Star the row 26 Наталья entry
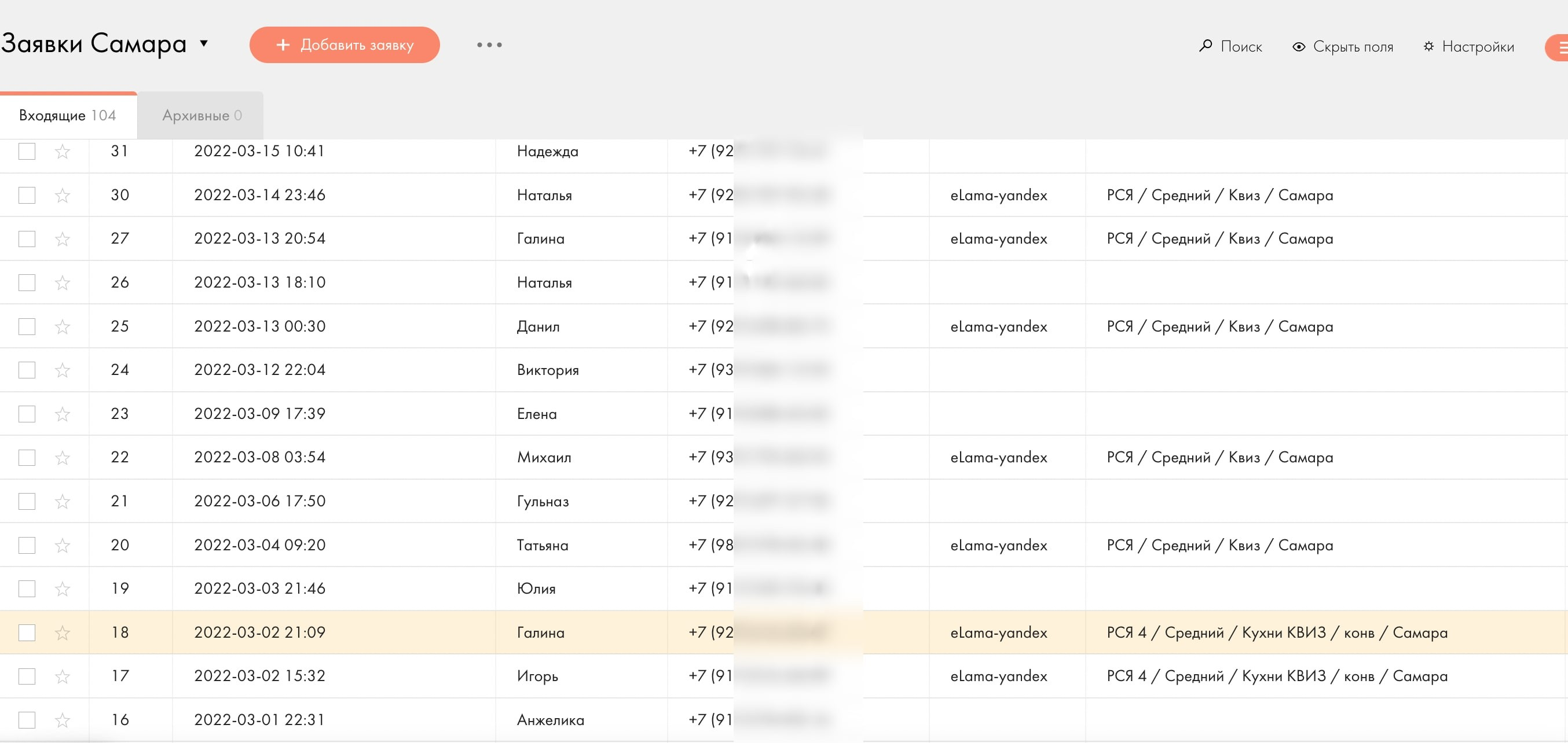 click(x=62, y=283)
